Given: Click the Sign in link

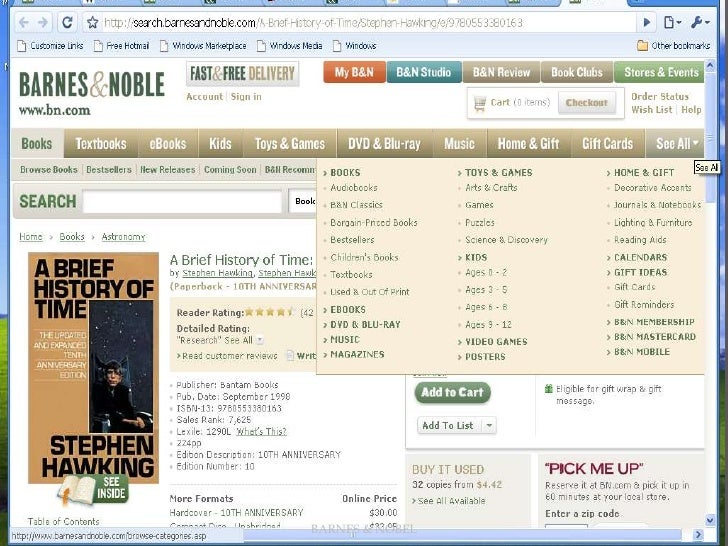Looking at the screenshot, I should 246,97.
